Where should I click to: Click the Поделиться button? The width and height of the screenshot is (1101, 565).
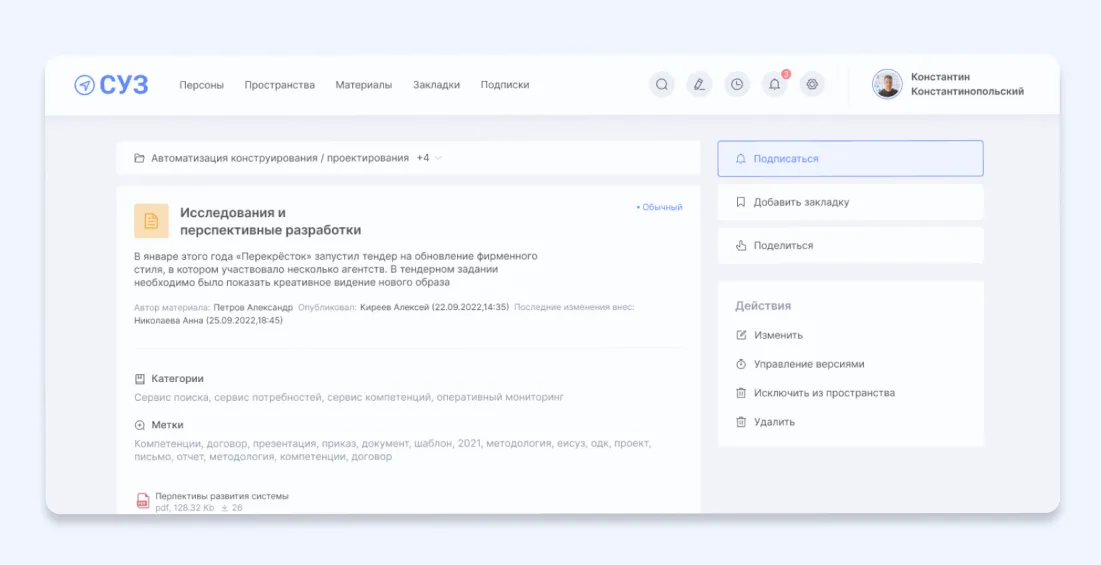pos(850,245)
